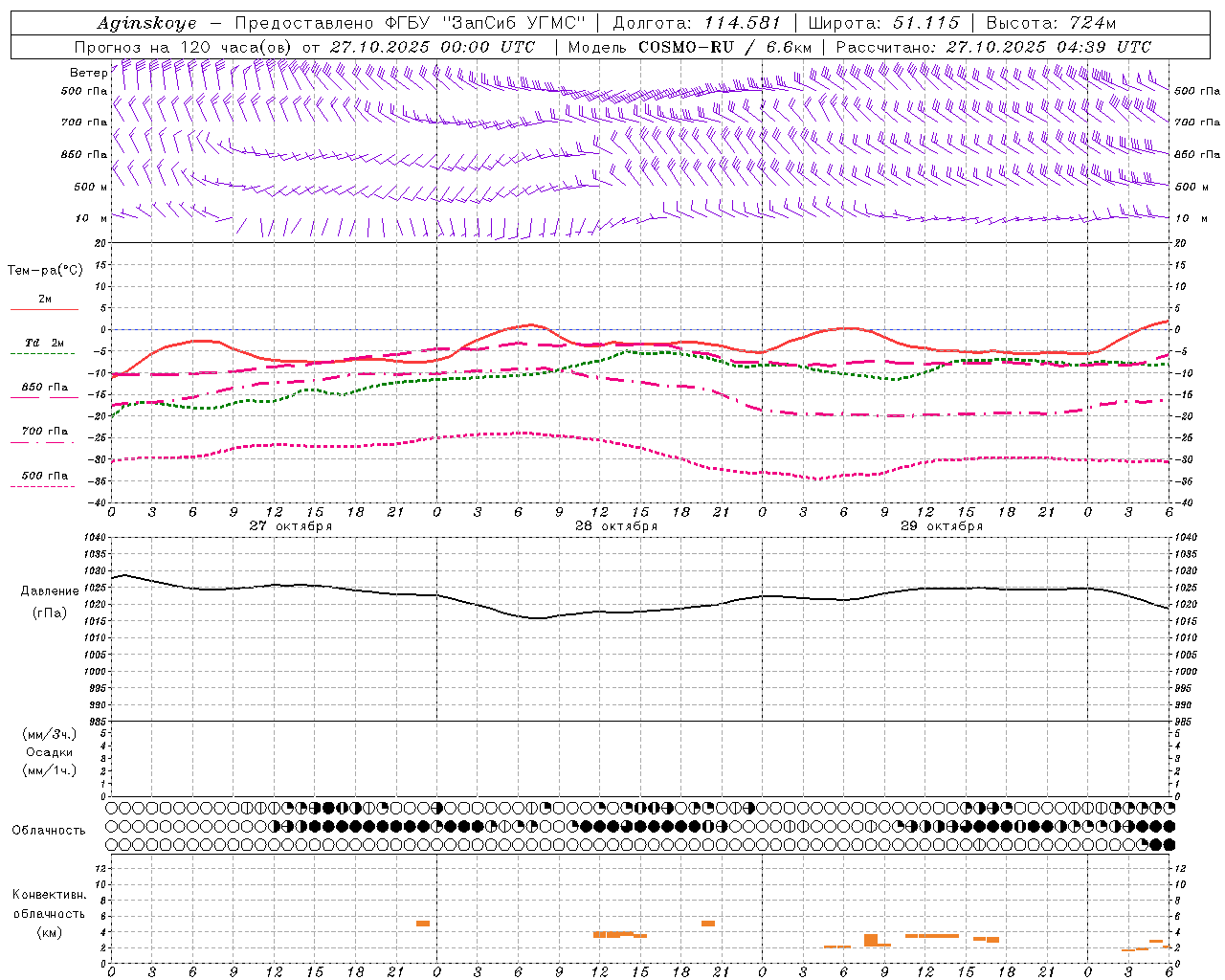1225x980 pixels.
Task: Click the "Давление" pressure panel label
Action: point(50,591)
